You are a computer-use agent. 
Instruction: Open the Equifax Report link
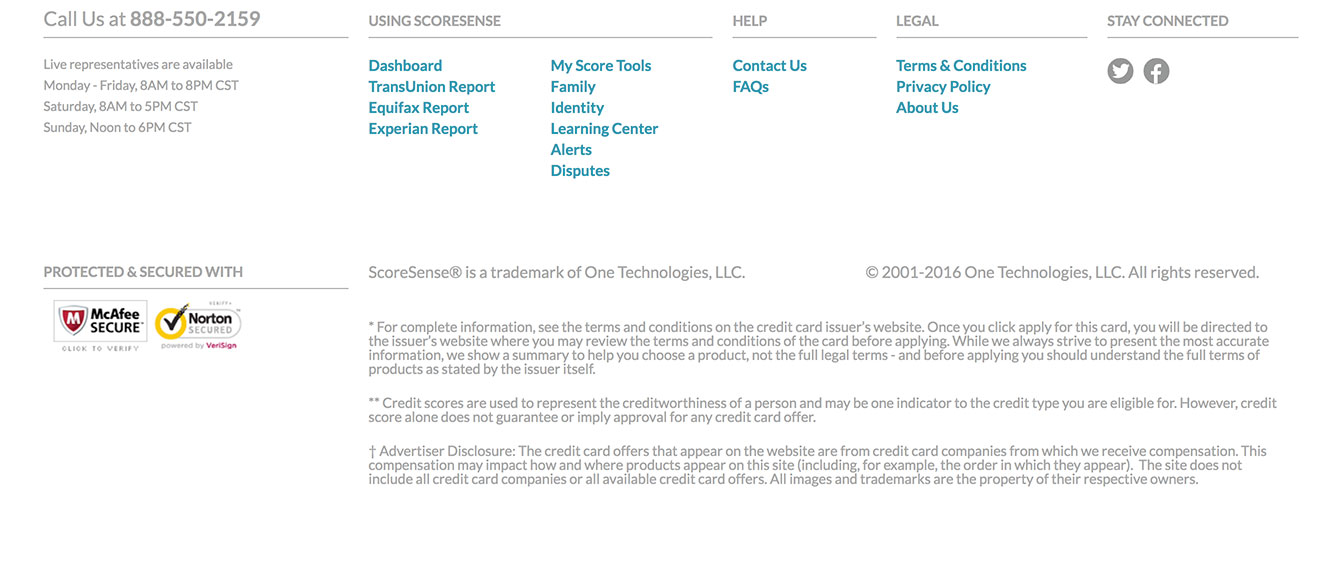(x=418, y=108)
